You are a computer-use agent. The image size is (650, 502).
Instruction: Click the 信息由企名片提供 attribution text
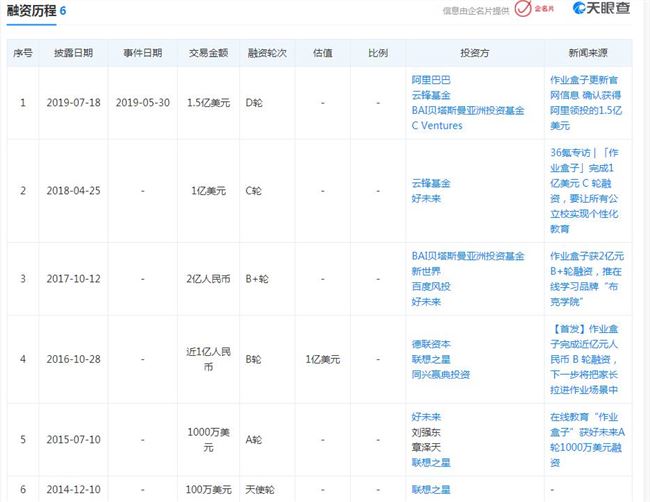pos(475,11)
